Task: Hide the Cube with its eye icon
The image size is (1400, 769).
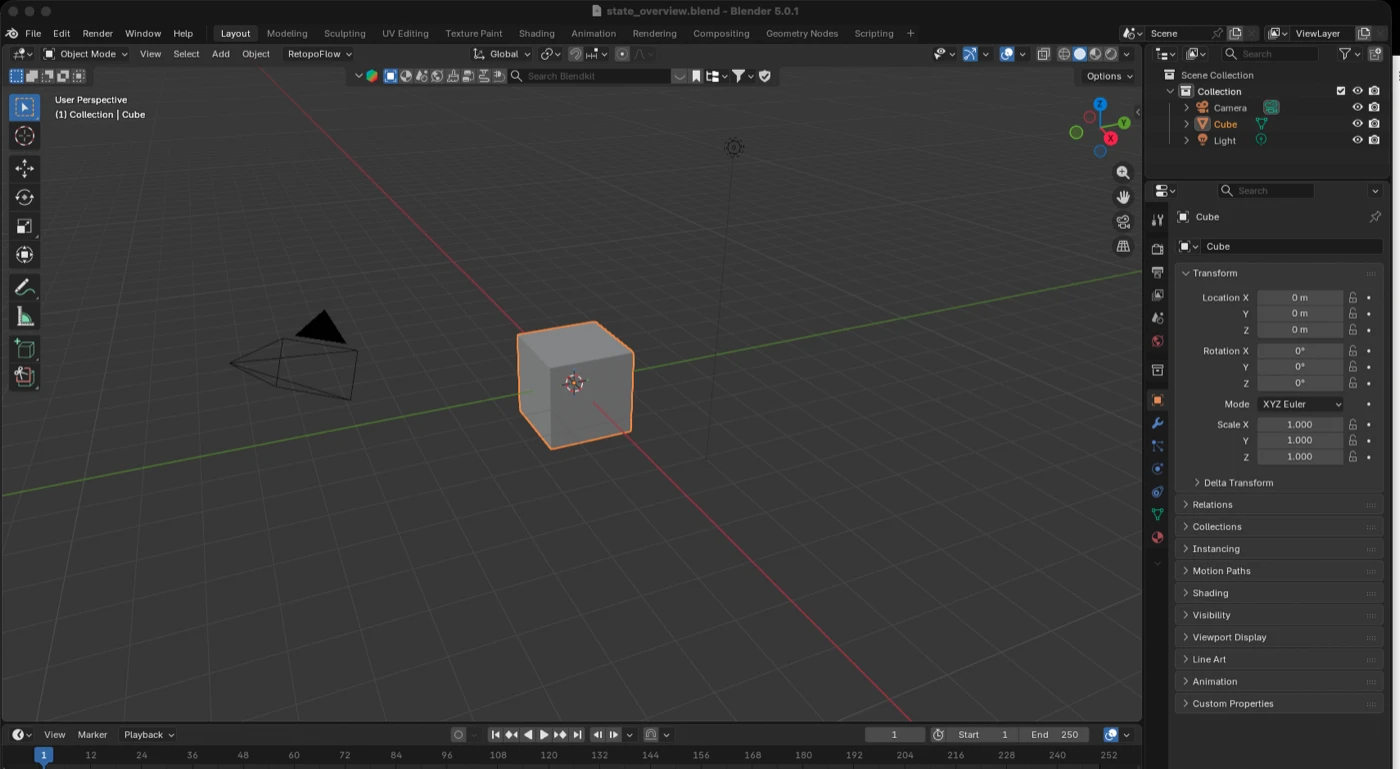Action: click(x=1358, y=124)
